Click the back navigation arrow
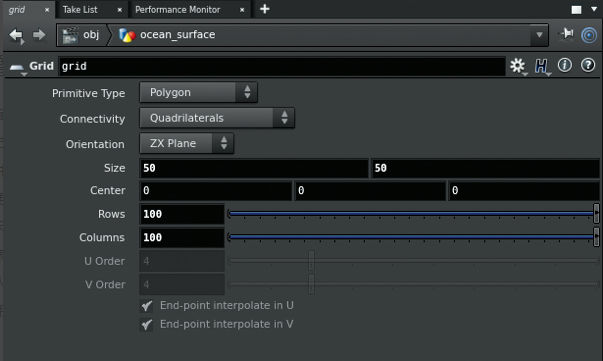The image size is (603, 361). (16, 35)
